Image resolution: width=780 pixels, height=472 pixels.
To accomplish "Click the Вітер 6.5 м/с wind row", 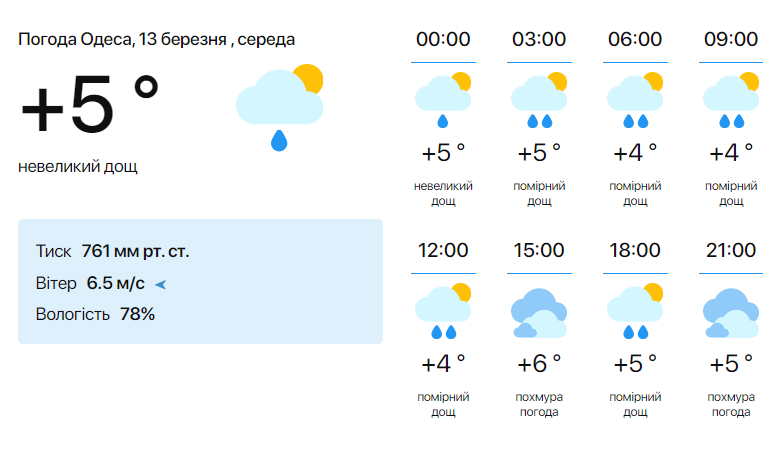I will click(x=90, y=283).
